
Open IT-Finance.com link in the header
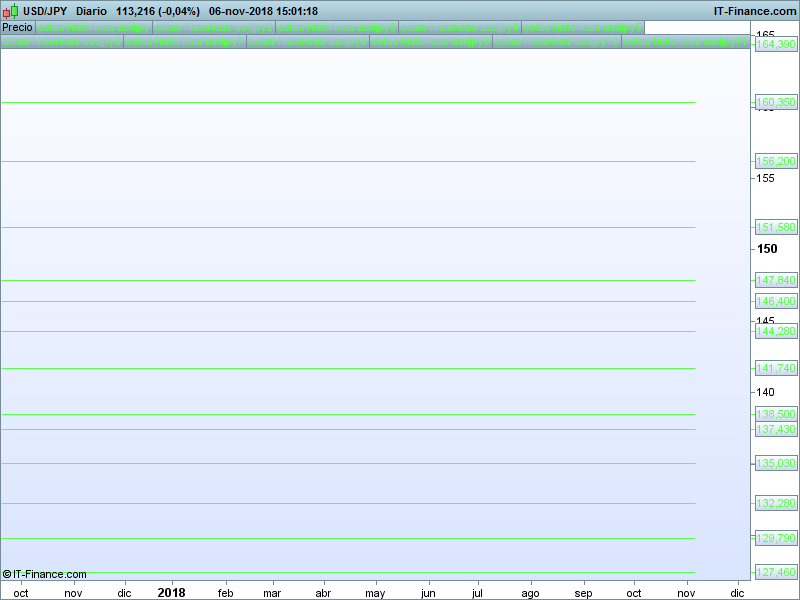(x=754, y=11)
